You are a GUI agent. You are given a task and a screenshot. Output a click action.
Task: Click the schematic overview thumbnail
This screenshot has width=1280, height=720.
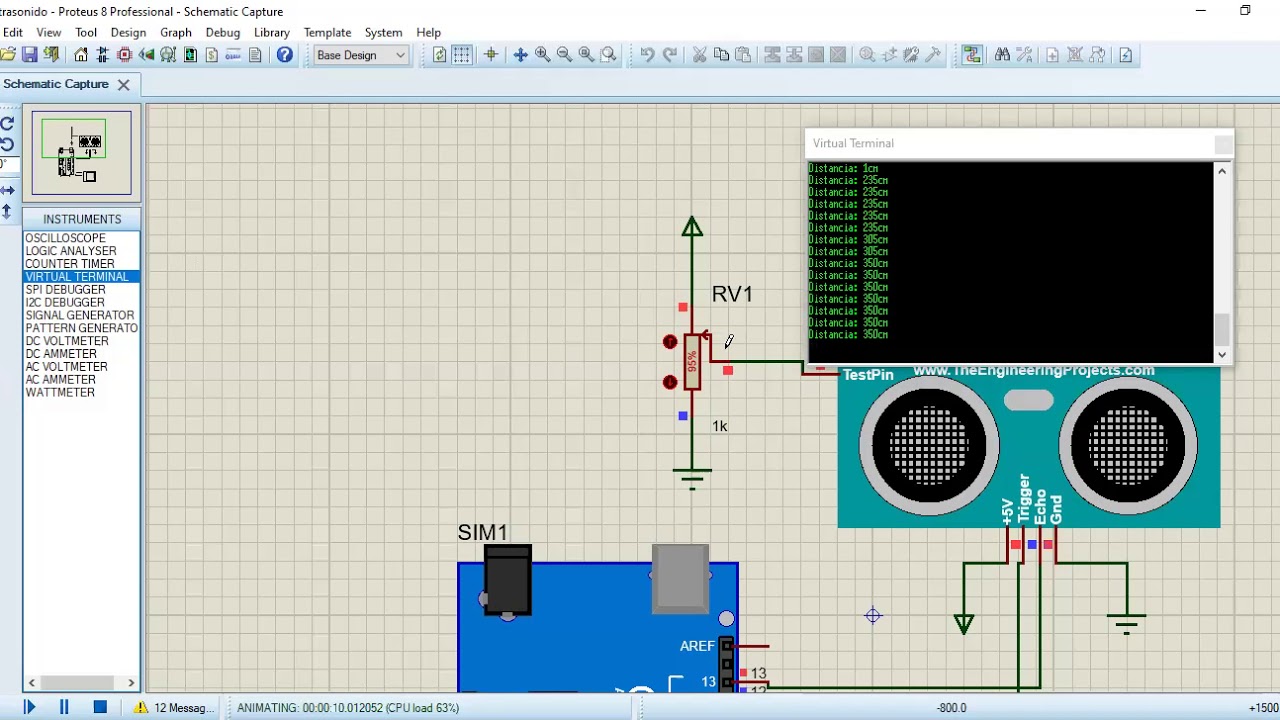(x=81, y=152)
